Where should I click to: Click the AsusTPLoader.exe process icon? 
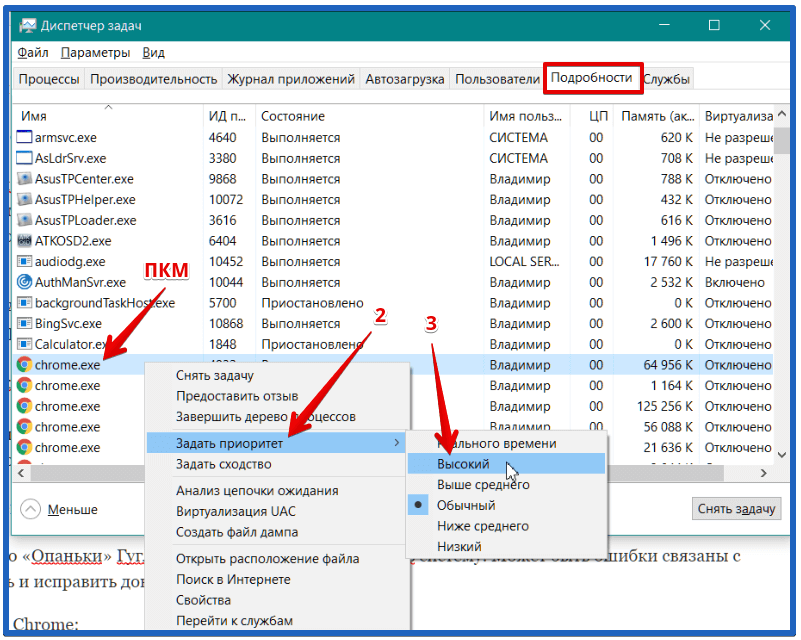pyautogui.click(x=24, y=220)
